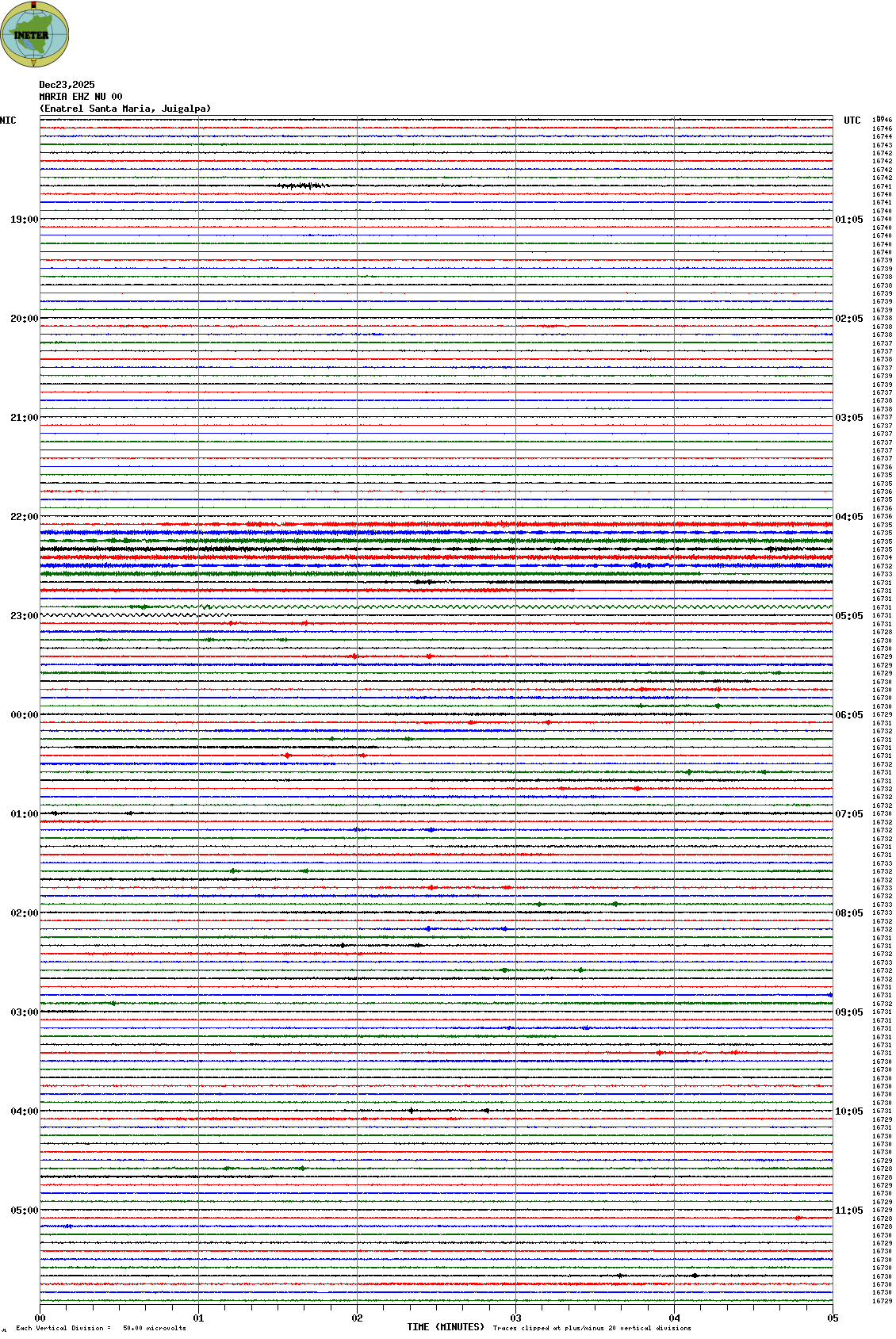Select the 05:00 local time label
The height and width of the screenshot is (1339, 896).
[x=24, y=1211]
